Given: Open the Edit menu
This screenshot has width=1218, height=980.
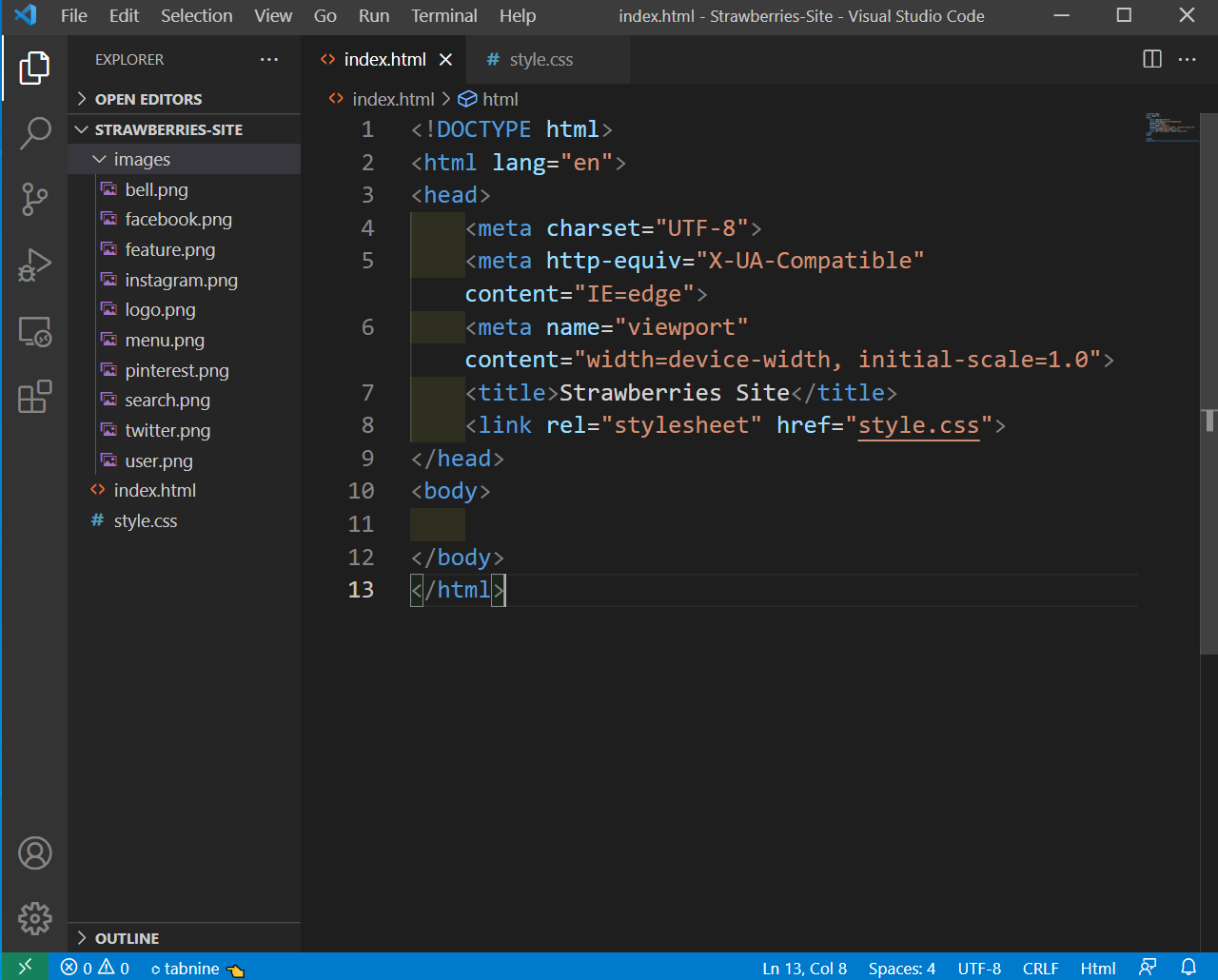Looking at the screenshot, I should click(x=124, y=15).
